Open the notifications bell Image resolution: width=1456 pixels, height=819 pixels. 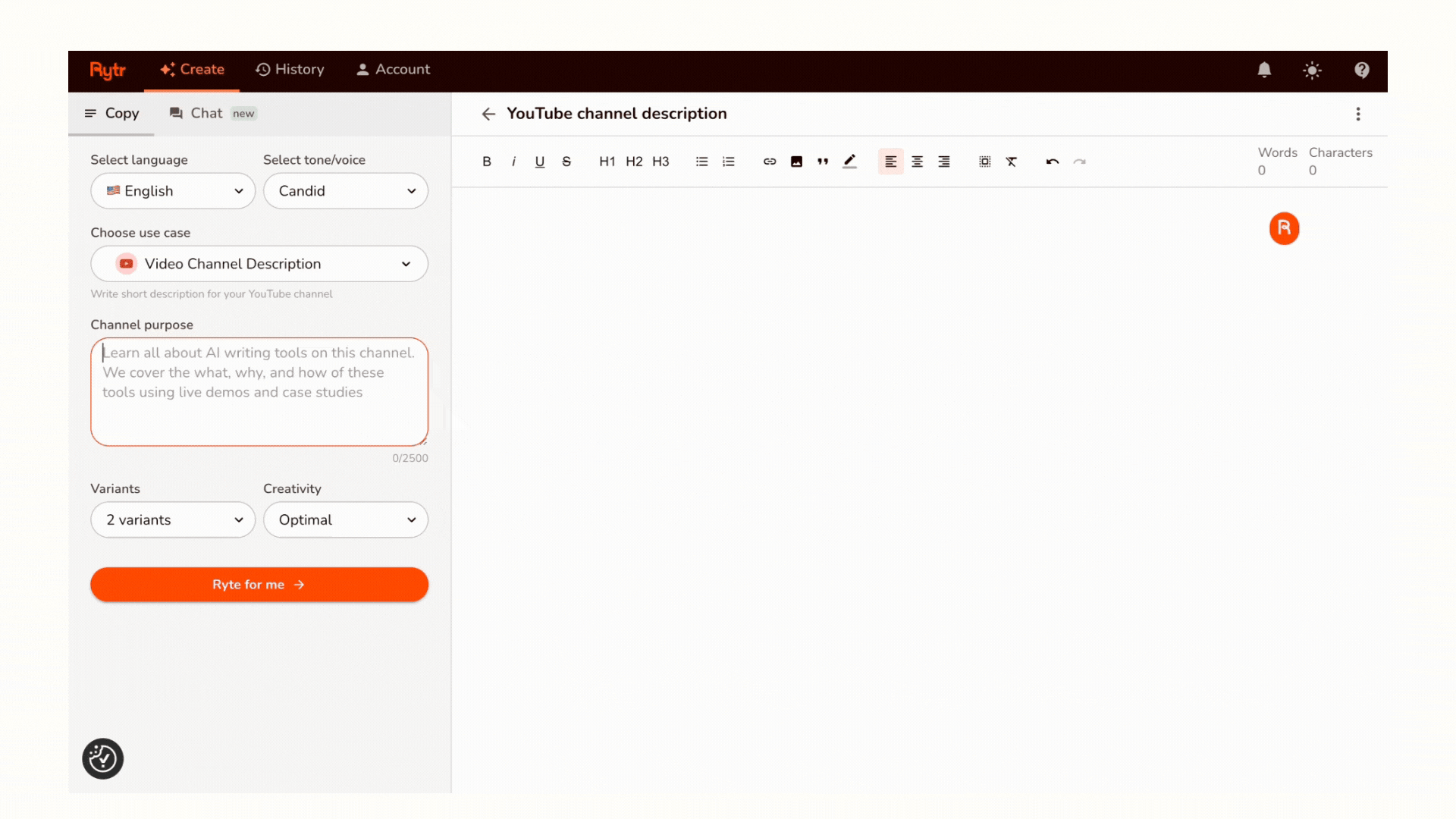pos(1264,70)
